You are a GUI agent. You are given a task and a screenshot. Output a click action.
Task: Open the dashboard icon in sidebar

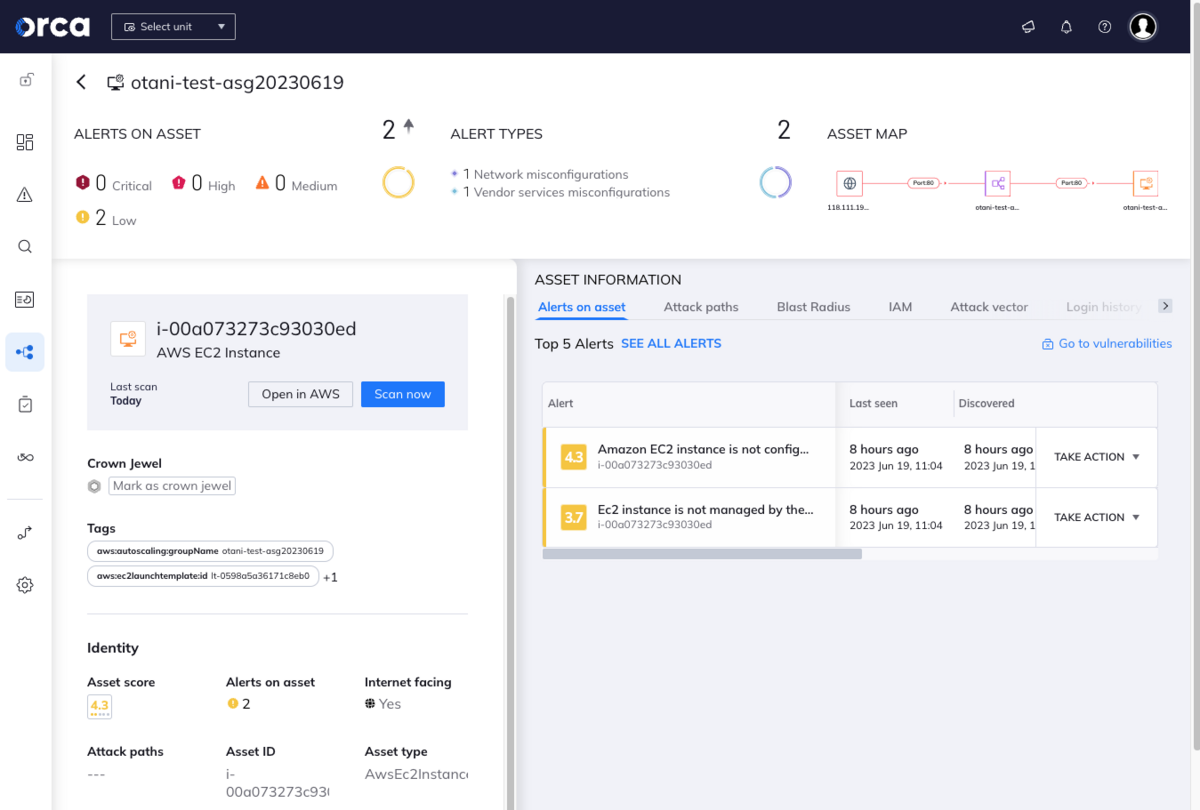[25, 142]
